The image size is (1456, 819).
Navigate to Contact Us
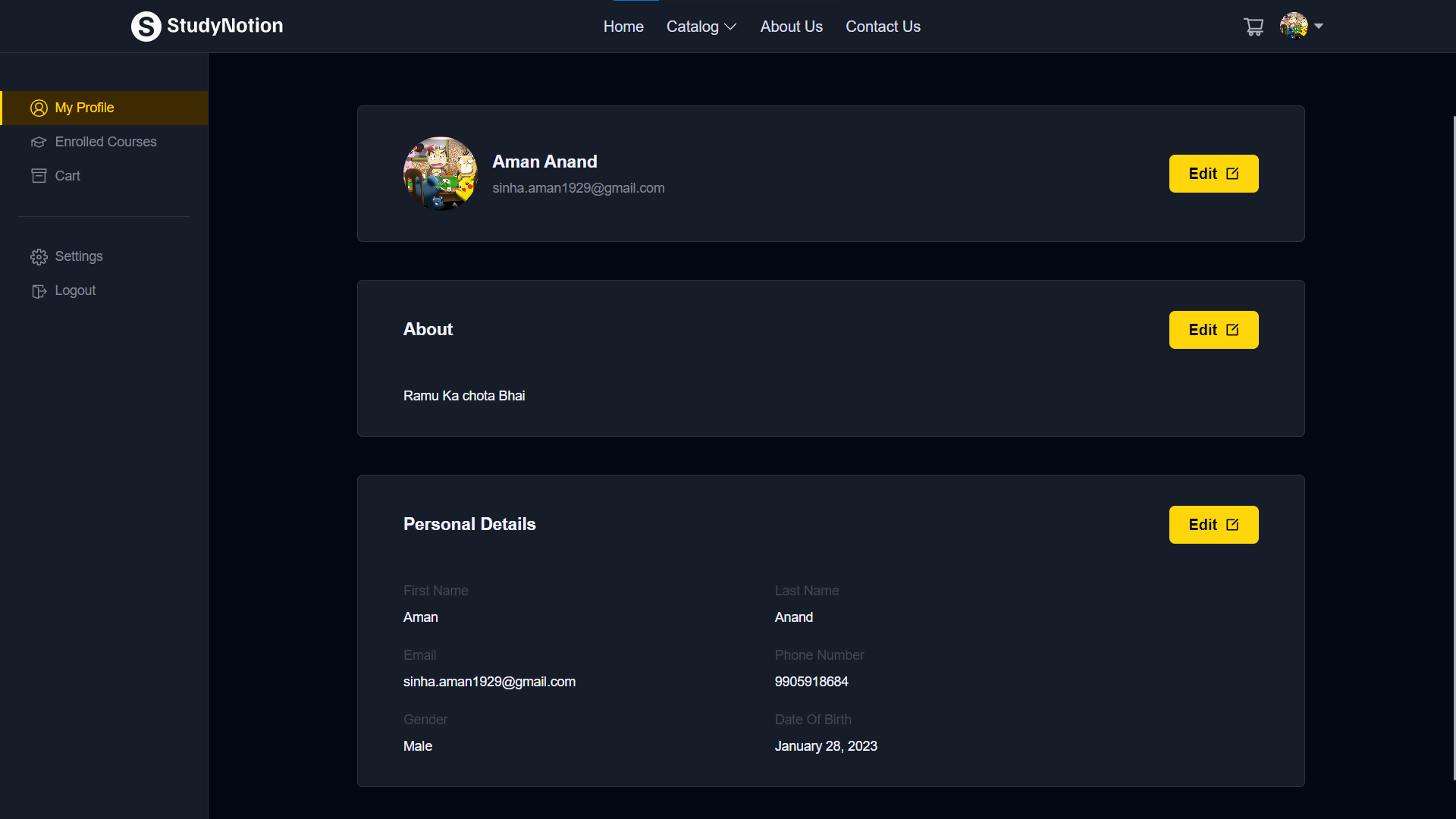click(x=883, y=27)
